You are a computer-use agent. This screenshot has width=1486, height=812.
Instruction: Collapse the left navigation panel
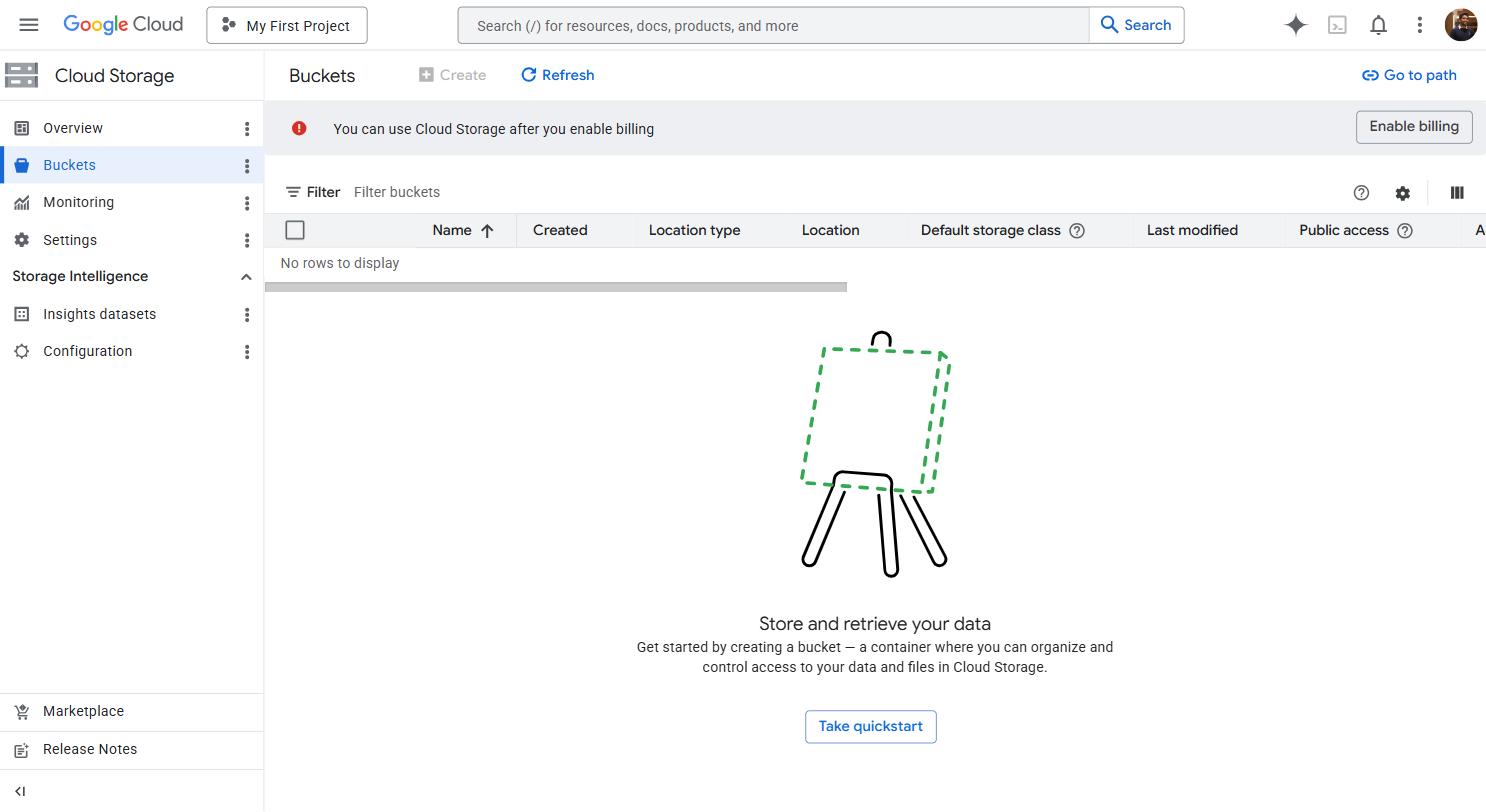tap(20, 791)
